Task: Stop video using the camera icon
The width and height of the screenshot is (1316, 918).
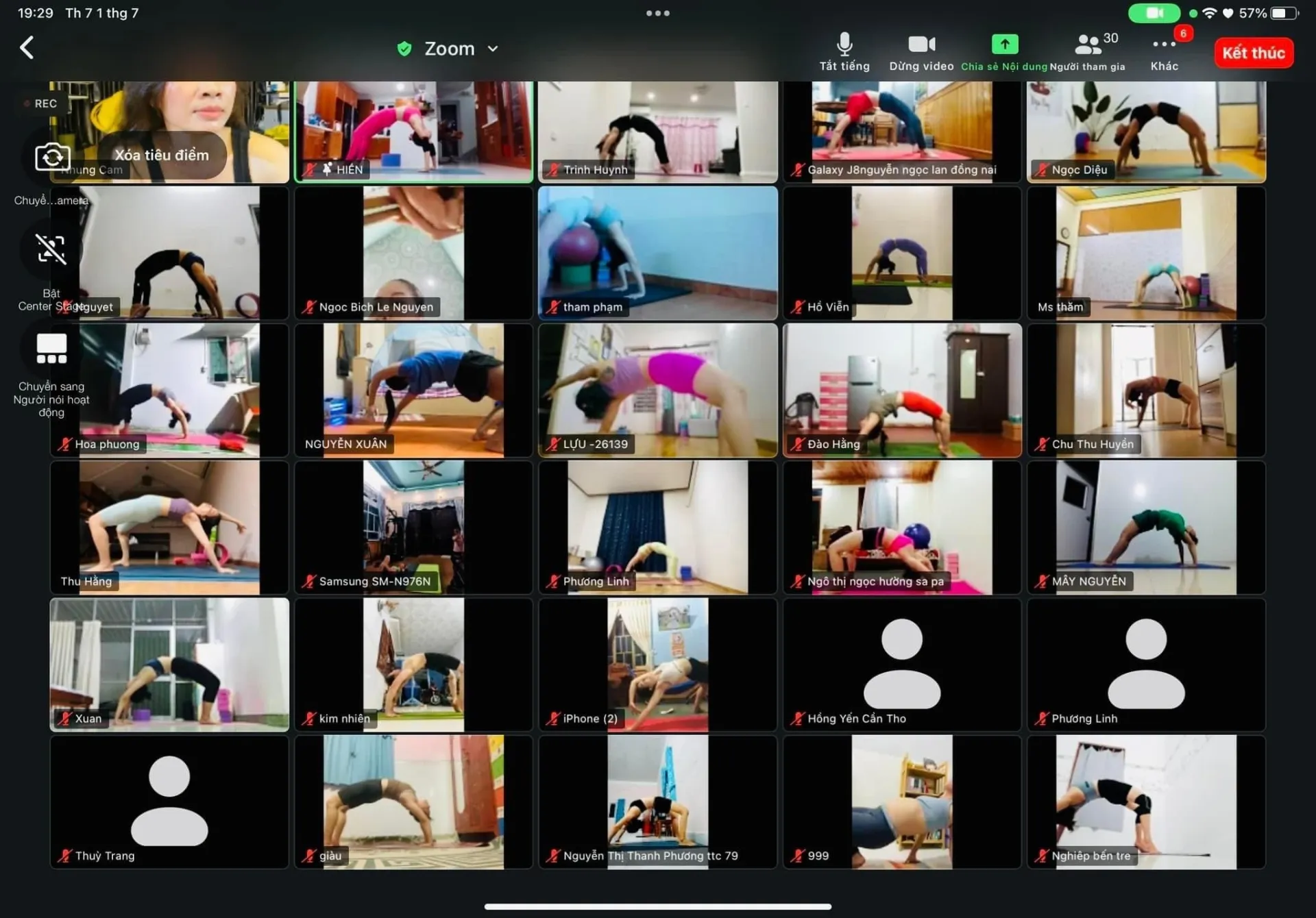Action: 921,45
